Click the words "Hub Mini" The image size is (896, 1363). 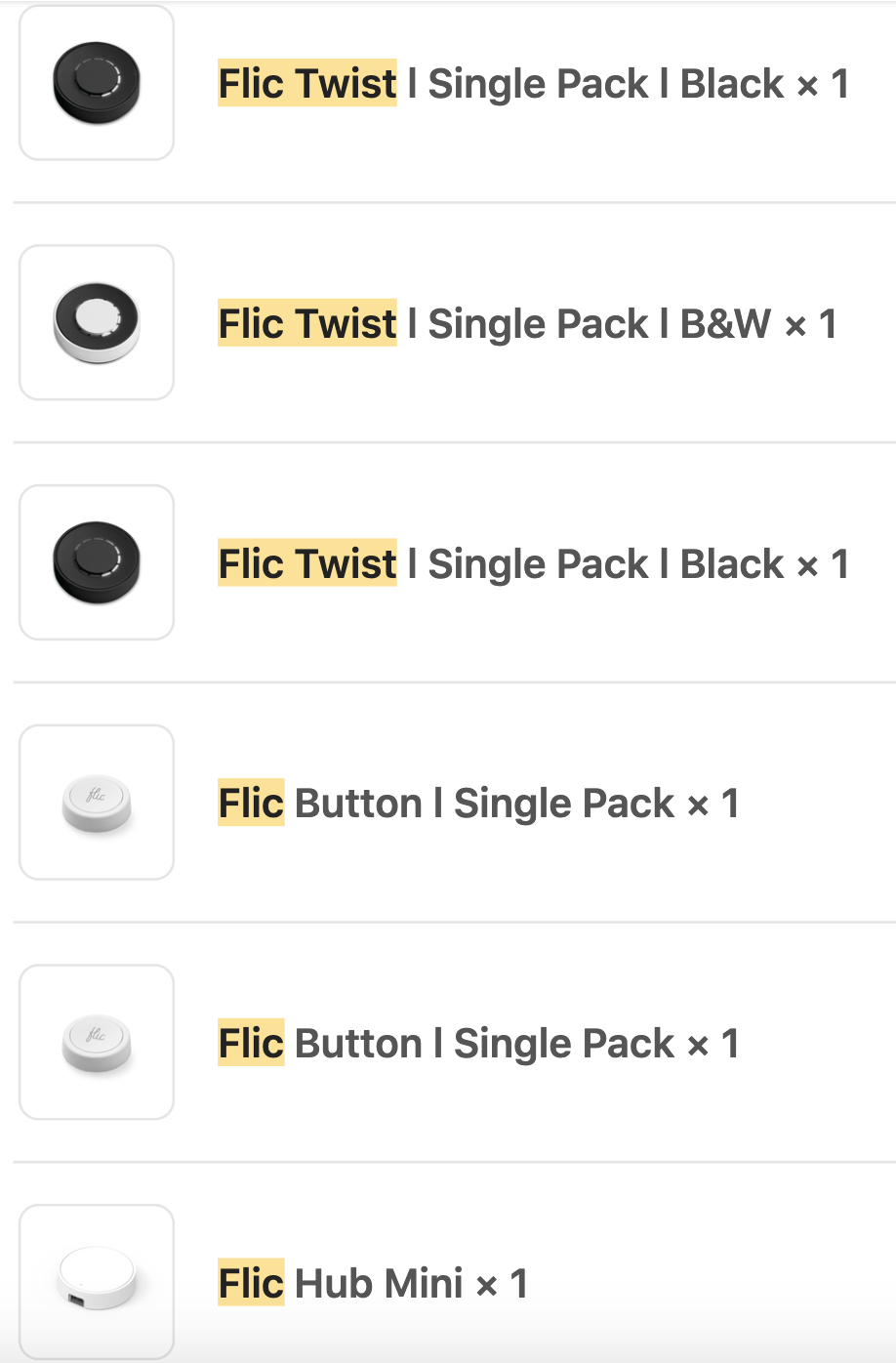379,1283
